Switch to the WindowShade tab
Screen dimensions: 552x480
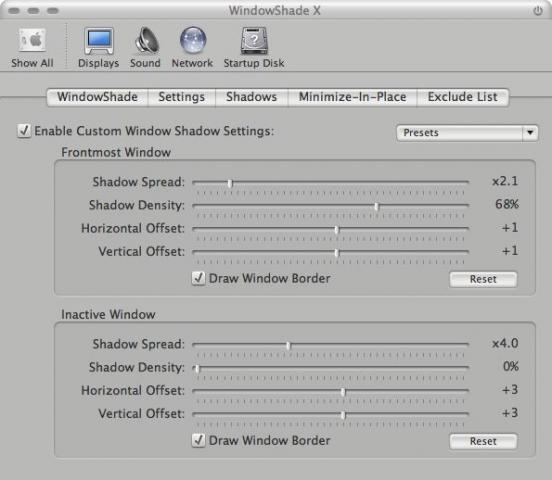coord(98,97)
